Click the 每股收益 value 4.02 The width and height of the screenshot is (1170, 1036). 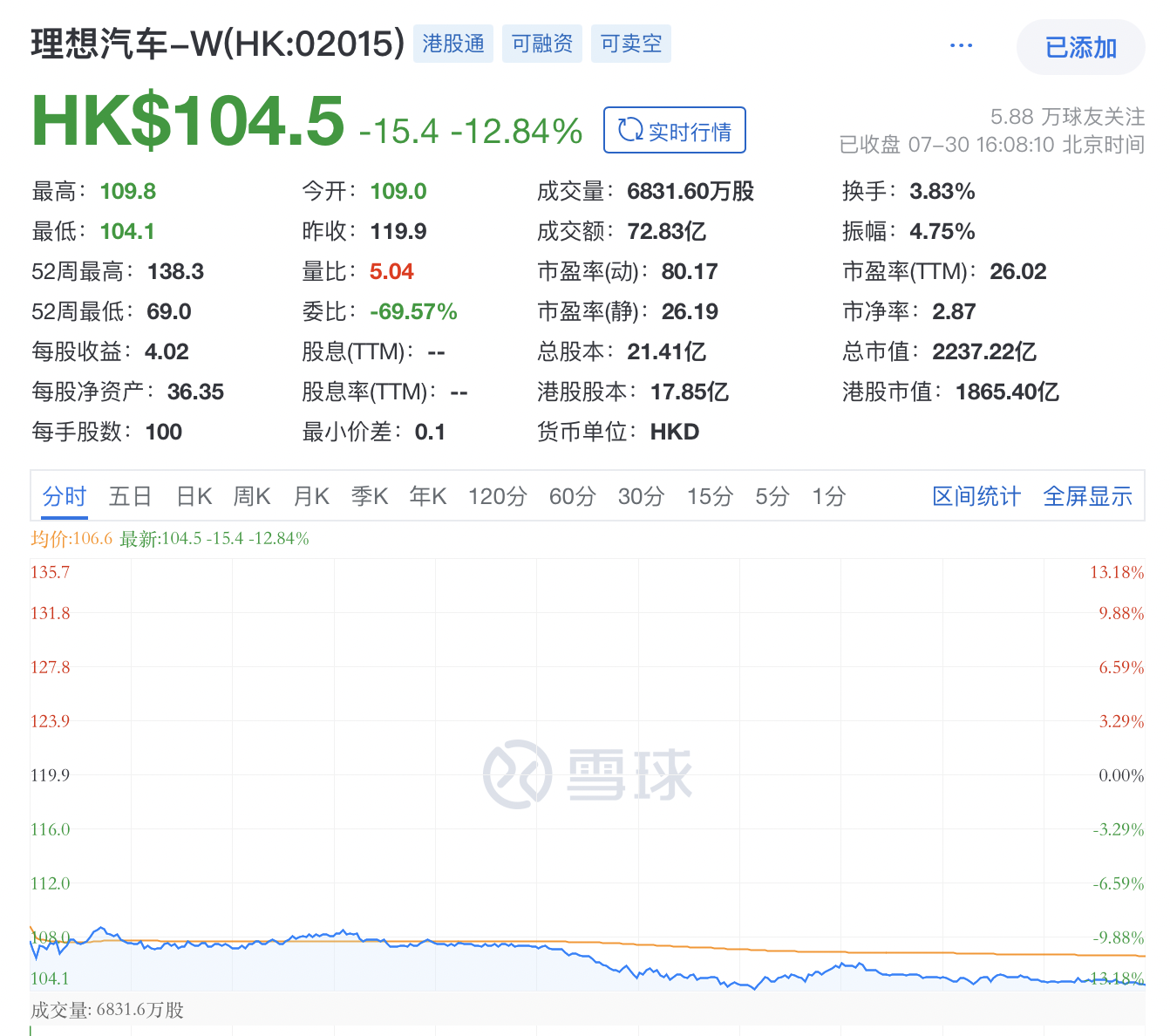tap(167, 351)
